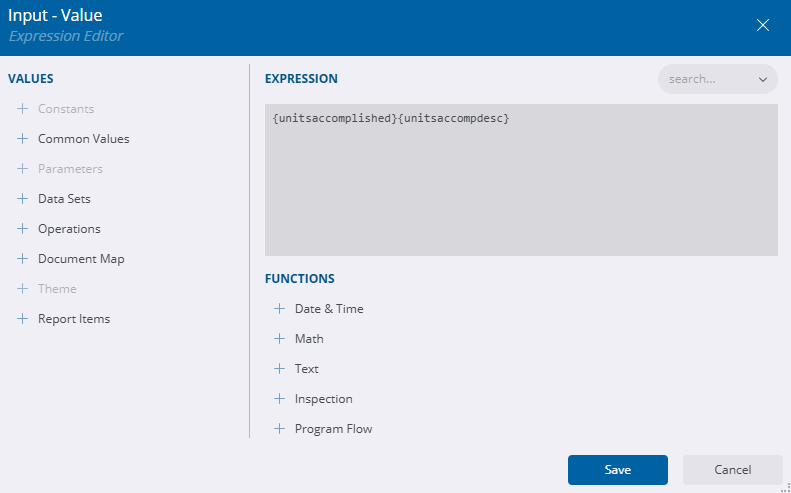The width and height of the screenshot is (791, 493).
Task: Open the search dropdown chevron
Action: (x=763, y=79)
